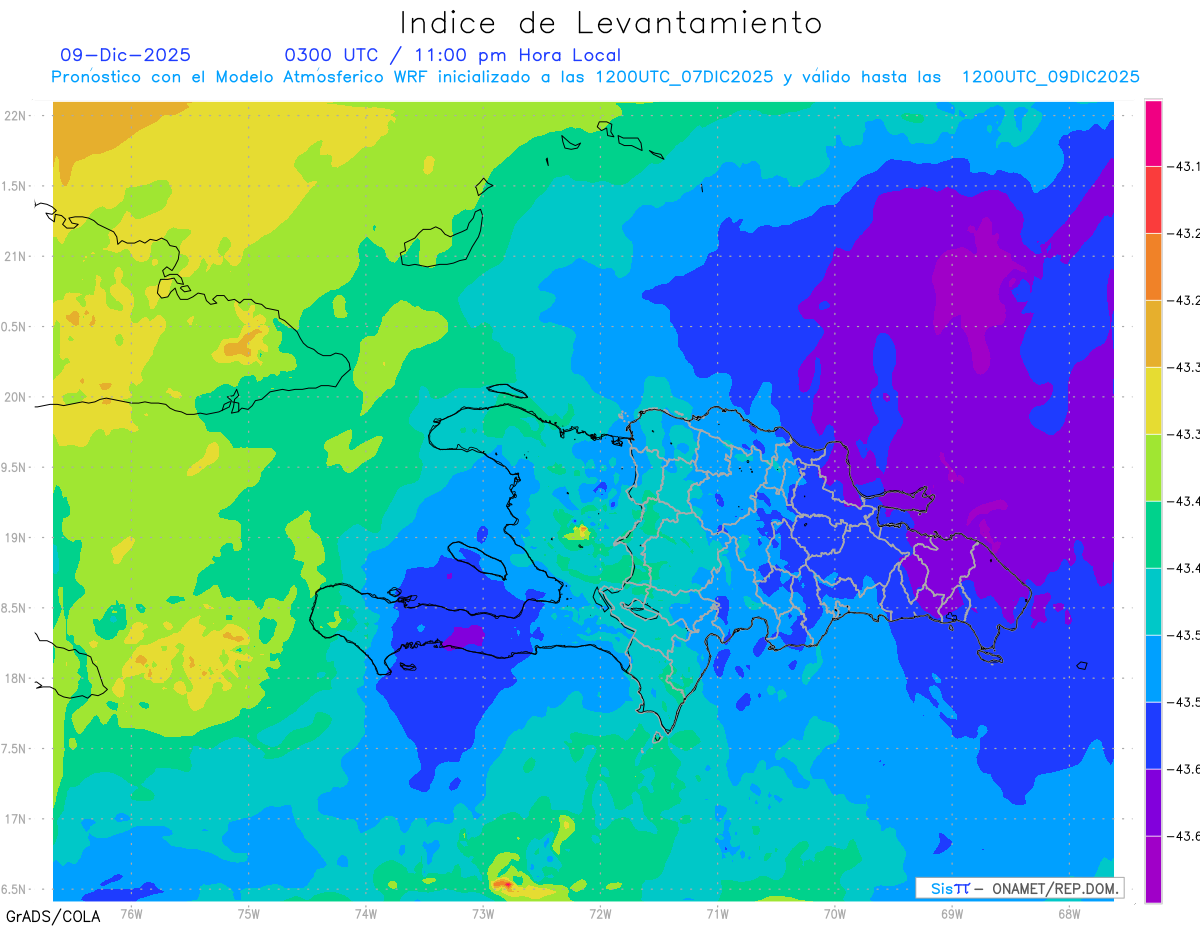
Task: Click the 70W longitude label
Action: coord(834,913)
